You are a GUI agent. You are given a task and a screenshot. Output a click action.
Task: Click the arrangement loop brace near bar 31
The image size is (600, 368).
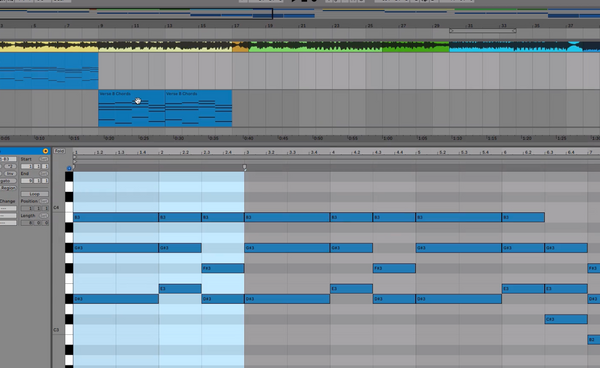[483, 31]
